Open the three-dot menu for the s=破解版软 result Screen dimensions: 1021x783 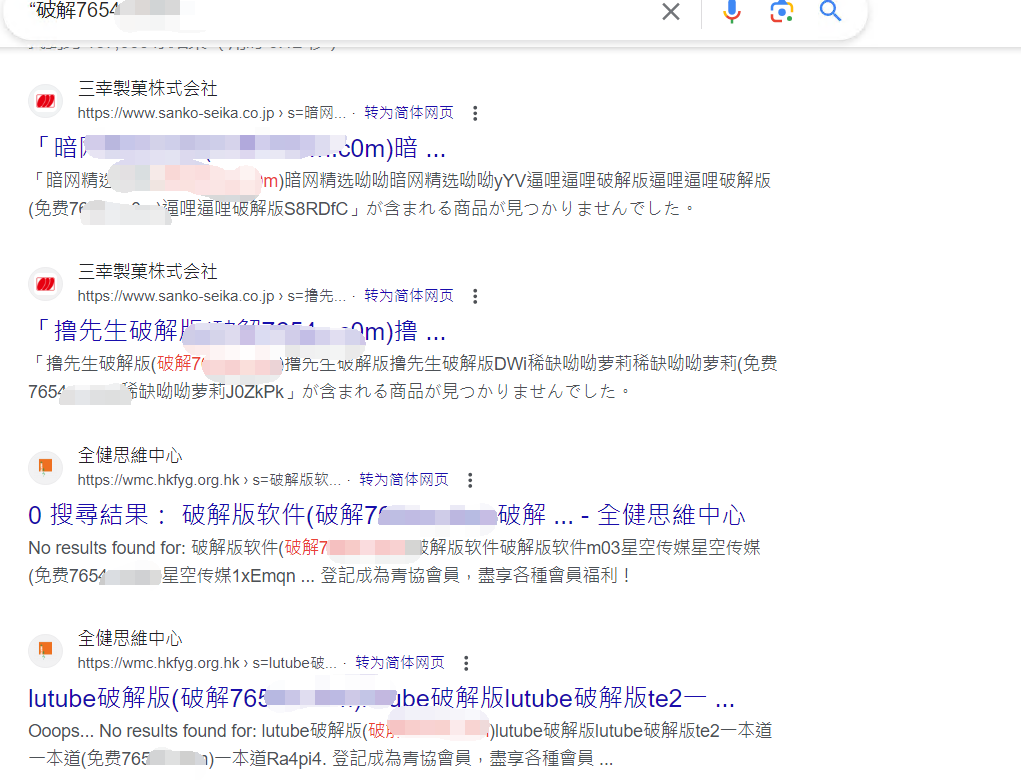tap(470, 480)
